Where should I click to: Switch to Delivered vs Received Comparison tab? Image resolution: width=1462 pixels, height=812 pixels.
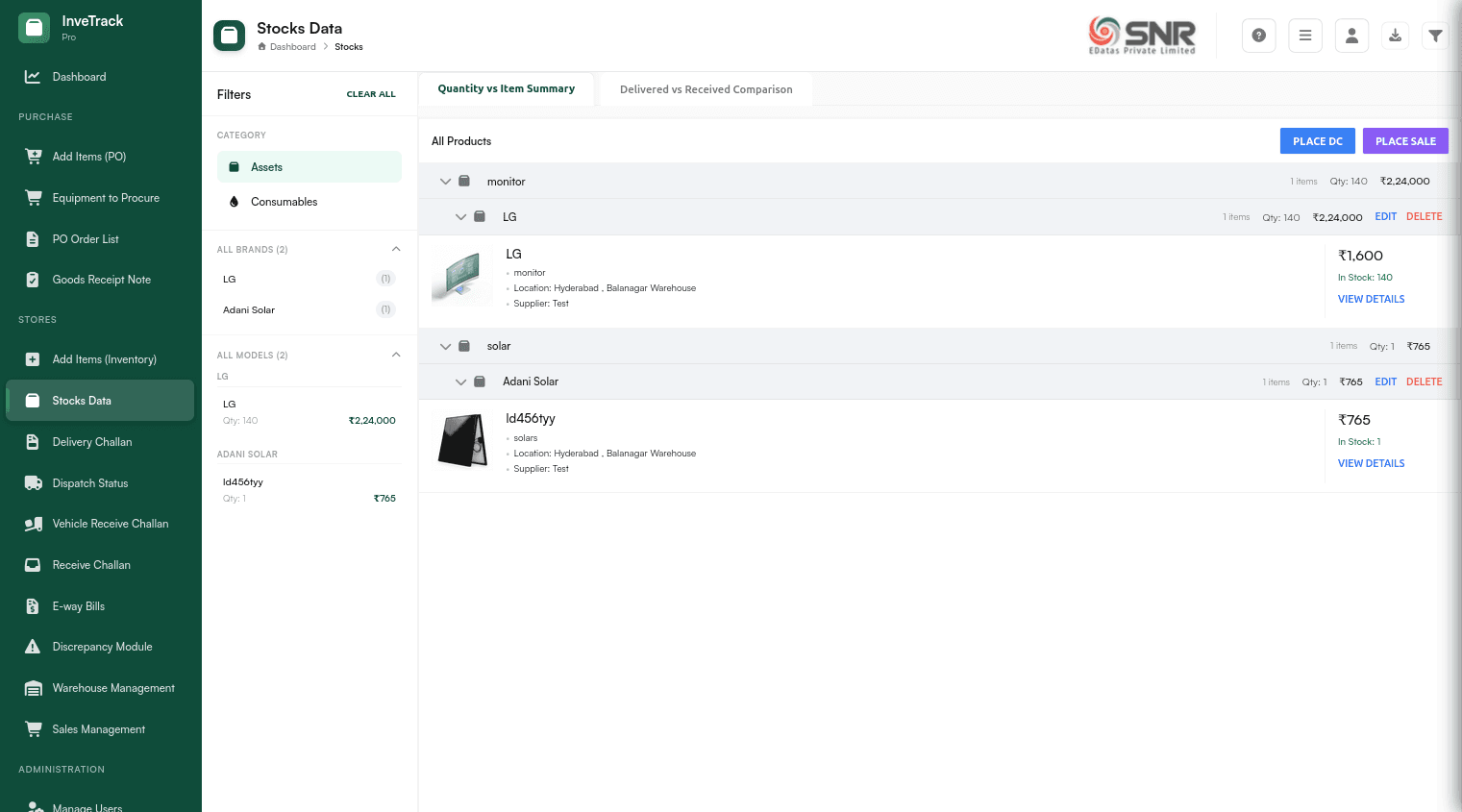(x=706, y=89)
